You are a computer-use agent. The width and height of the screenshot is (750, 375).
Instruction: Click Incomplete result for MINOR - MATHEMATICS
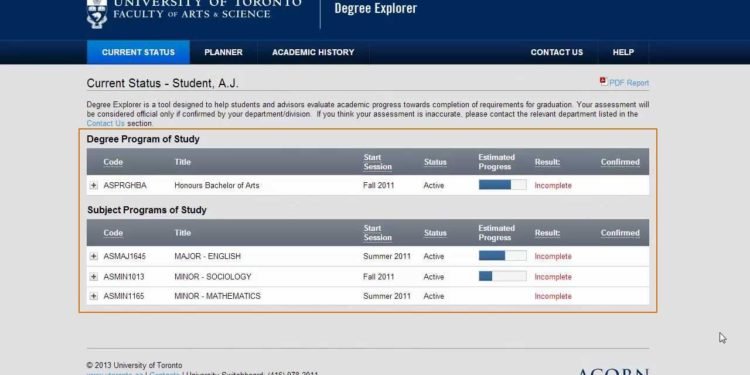coord(553,297)
